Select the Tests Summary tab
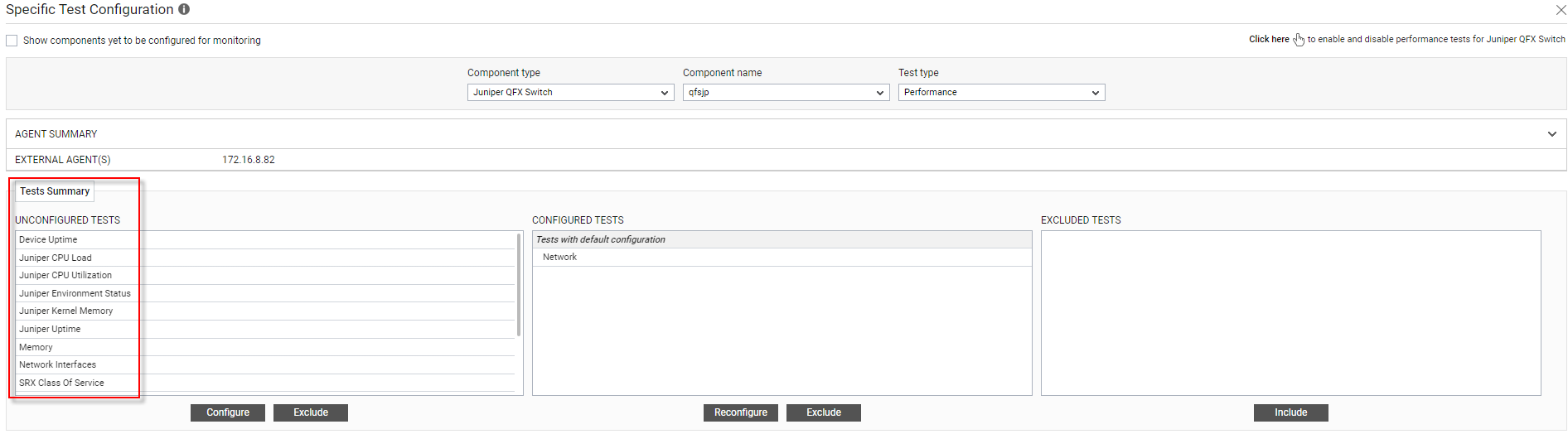 [x=55, y=191]
